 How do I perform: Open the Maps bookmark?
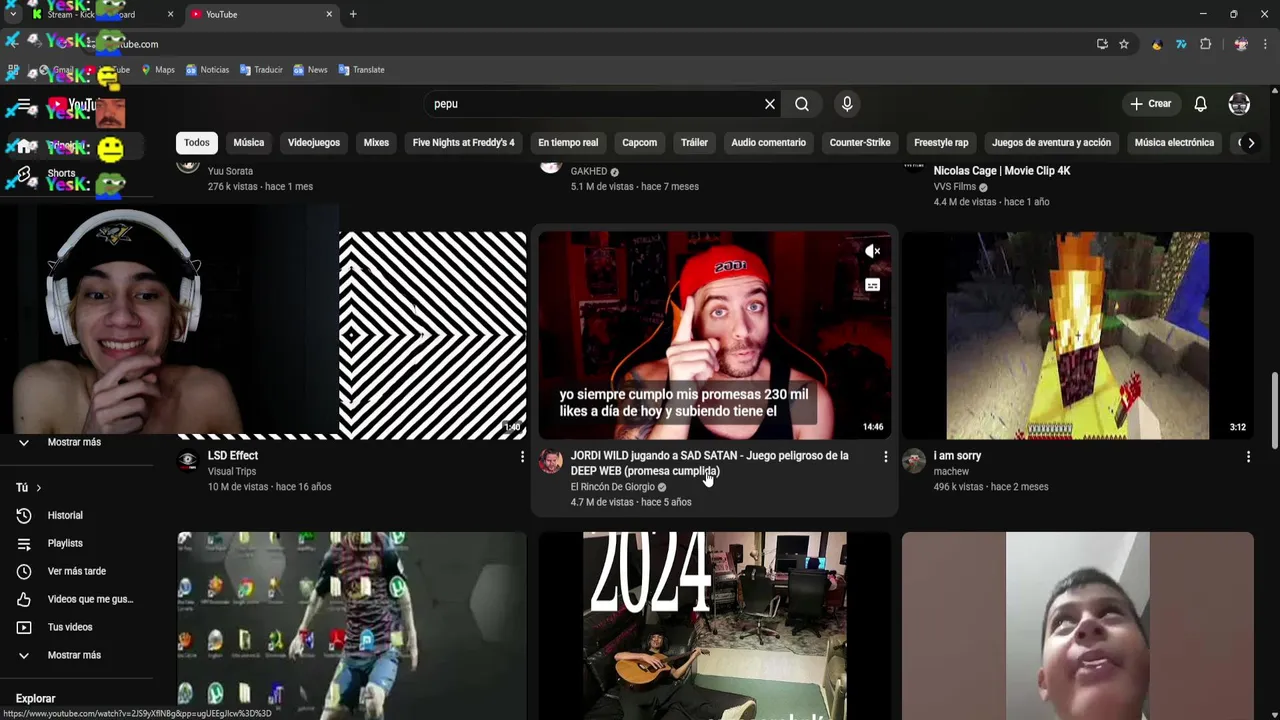(x=157, y=70)
